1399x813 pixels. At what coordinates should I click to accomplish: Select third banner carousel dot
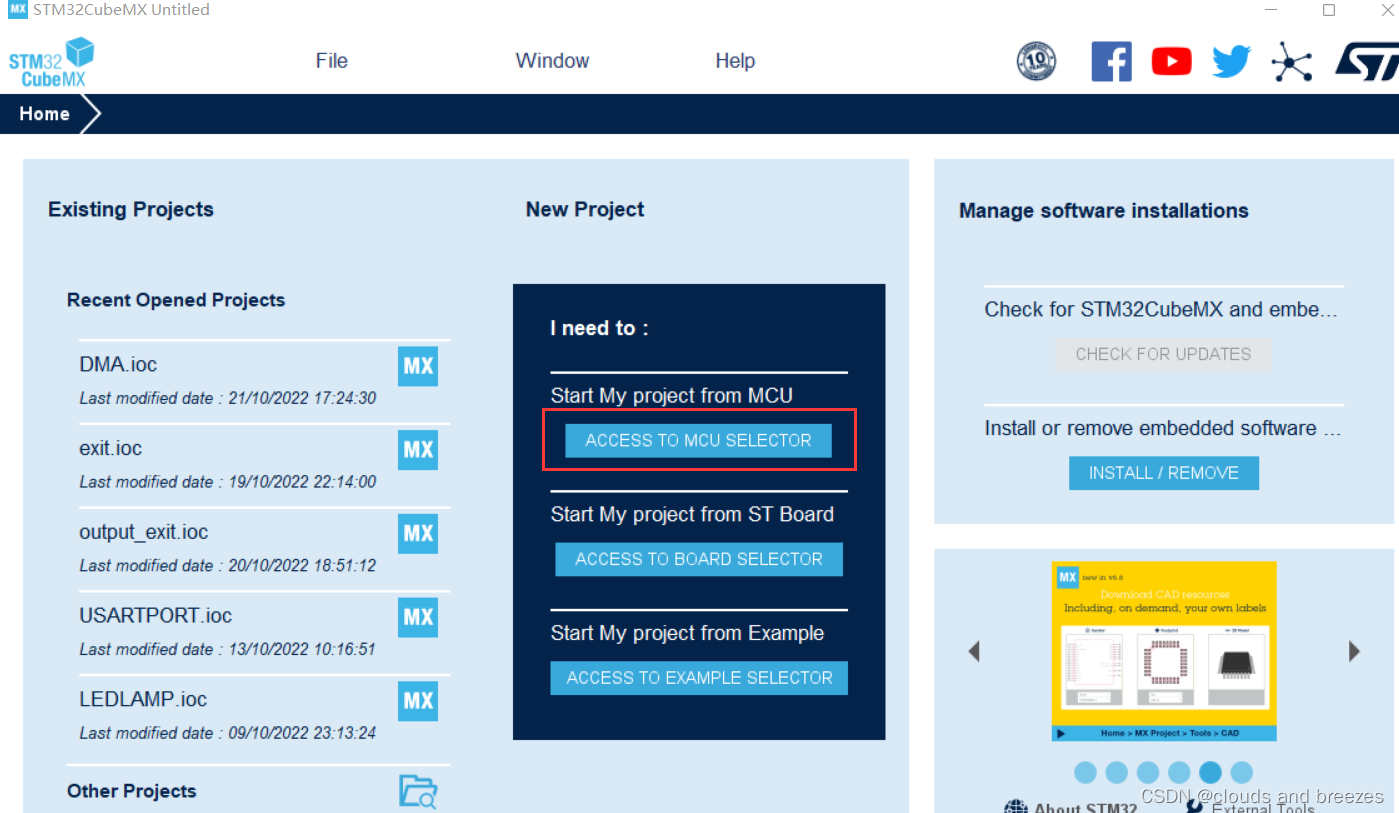click(x=1148, y=772)
